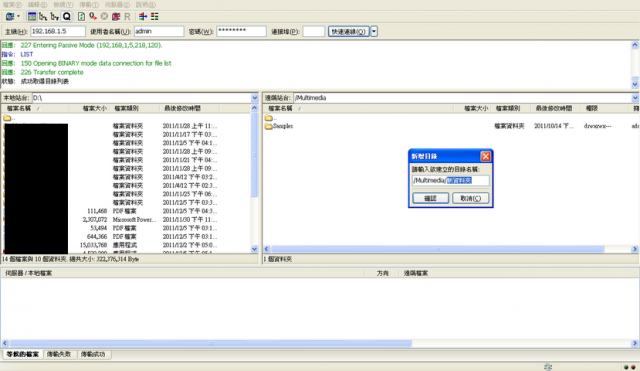Click the local row sized 2,307,072
Screen dimensions: 640x371
[127, 220]
